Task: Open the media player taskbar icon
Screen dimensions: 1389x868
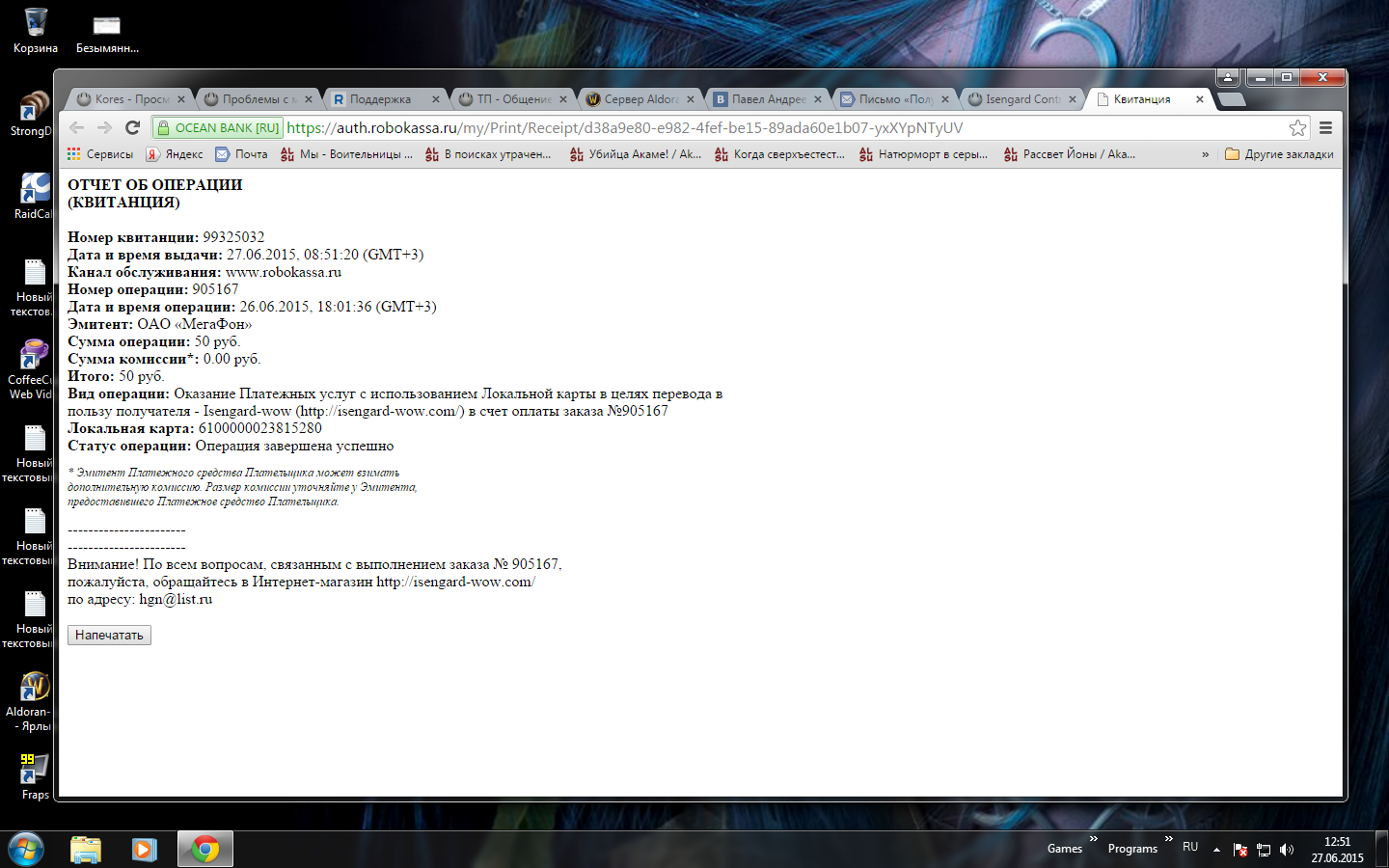Action: [x=145, y=849]
